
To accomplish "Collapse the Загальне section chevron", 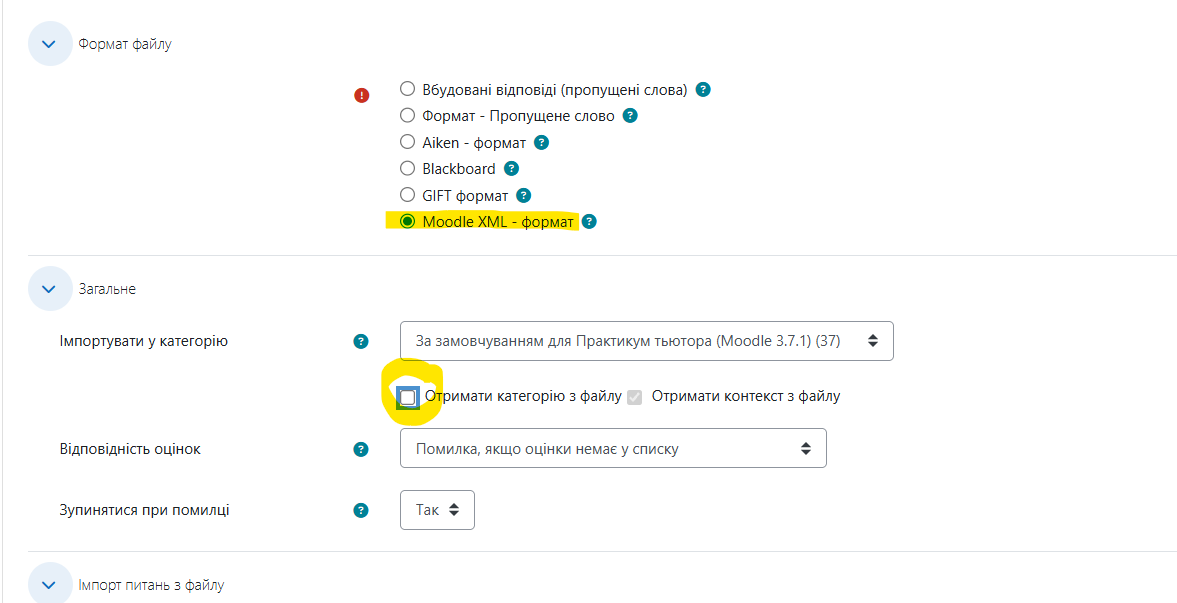I will pos(50,288).
